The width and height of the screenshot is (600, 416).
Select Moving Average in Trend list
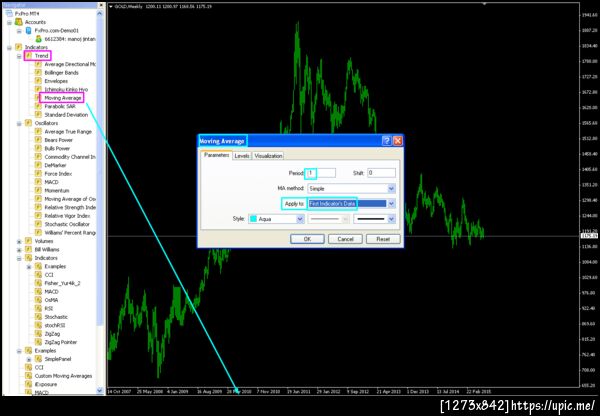[x=63, y=98]
